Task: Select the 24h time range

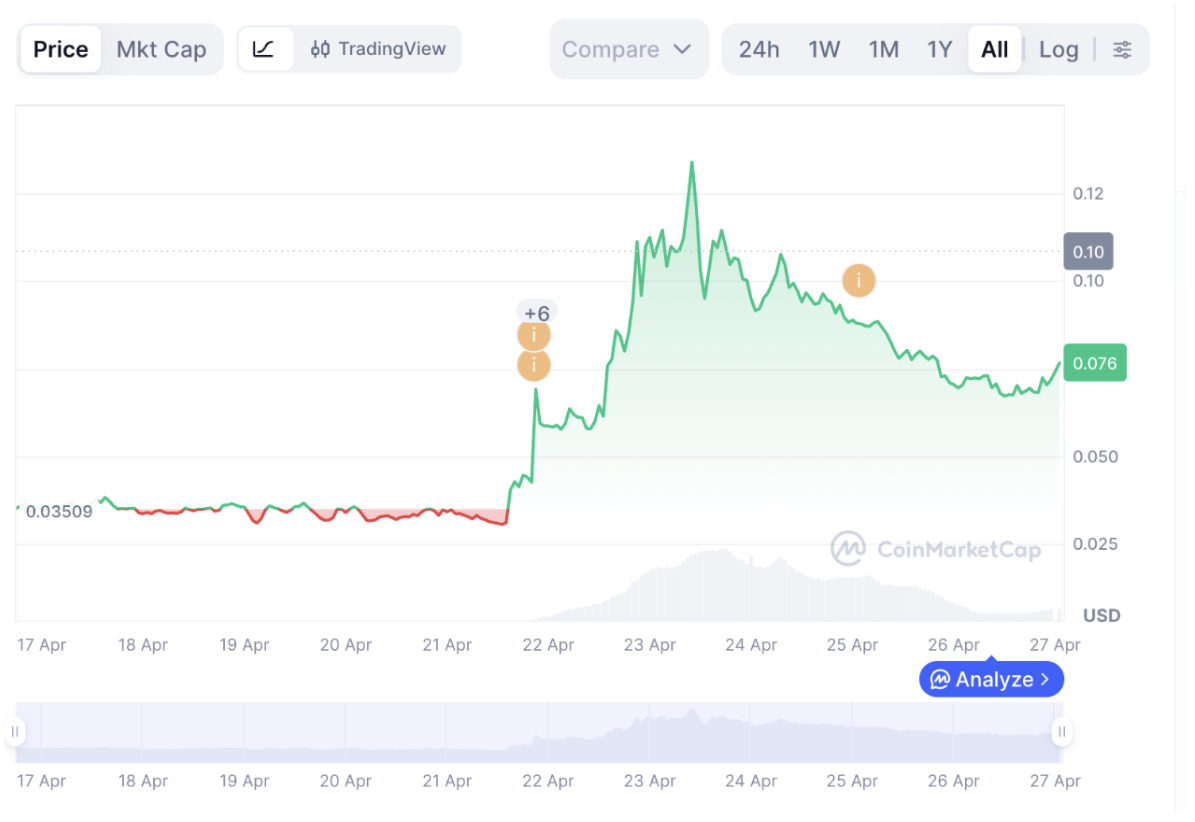Action: [x=759, y=50]
